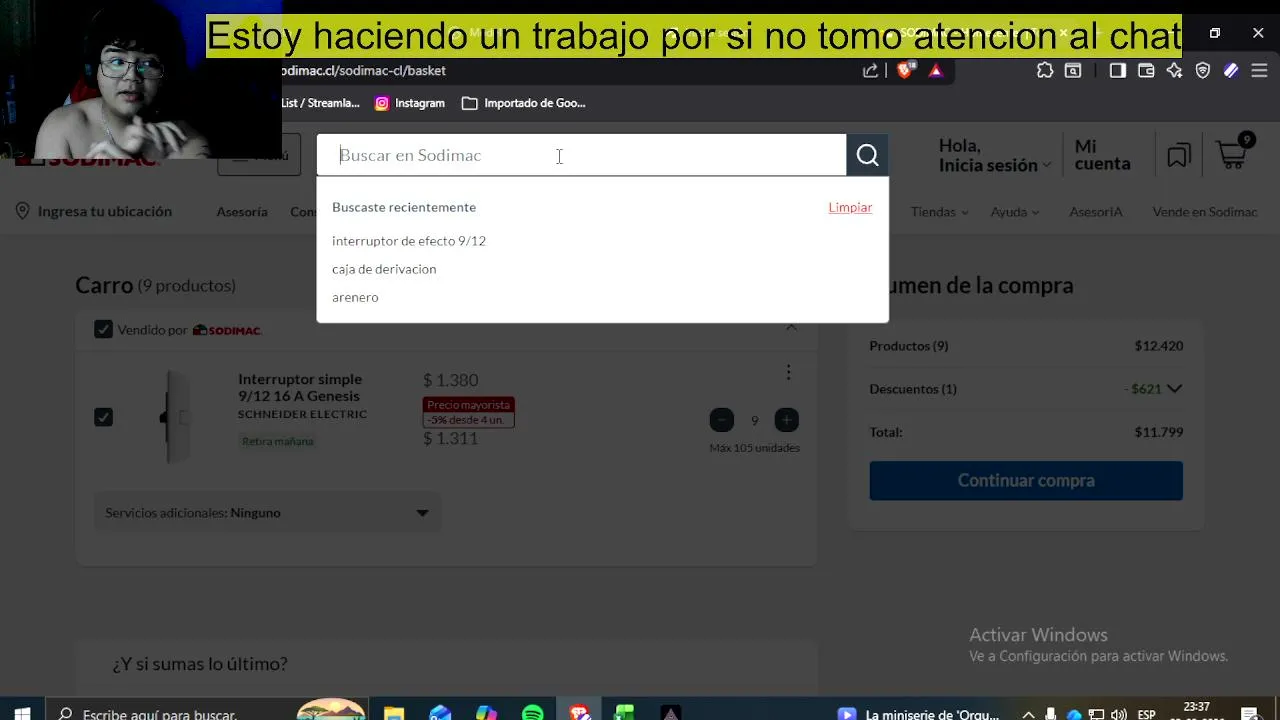Click the Buscar en Sodimac search field
Screen dimensions: 1280x720
[x=581, y=155]
